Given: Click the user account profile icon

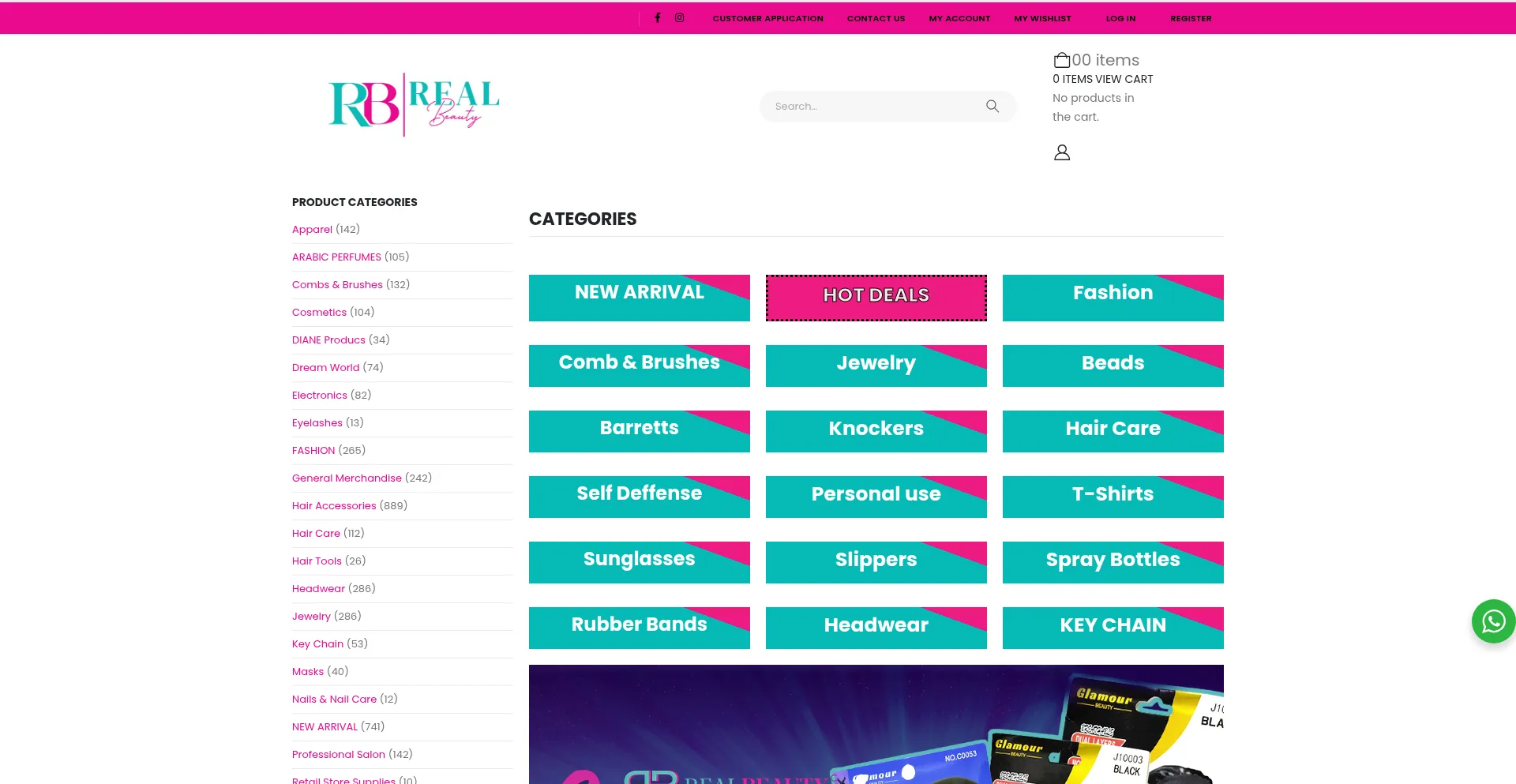Looking at the screenshot, I should coord(1062,152).
